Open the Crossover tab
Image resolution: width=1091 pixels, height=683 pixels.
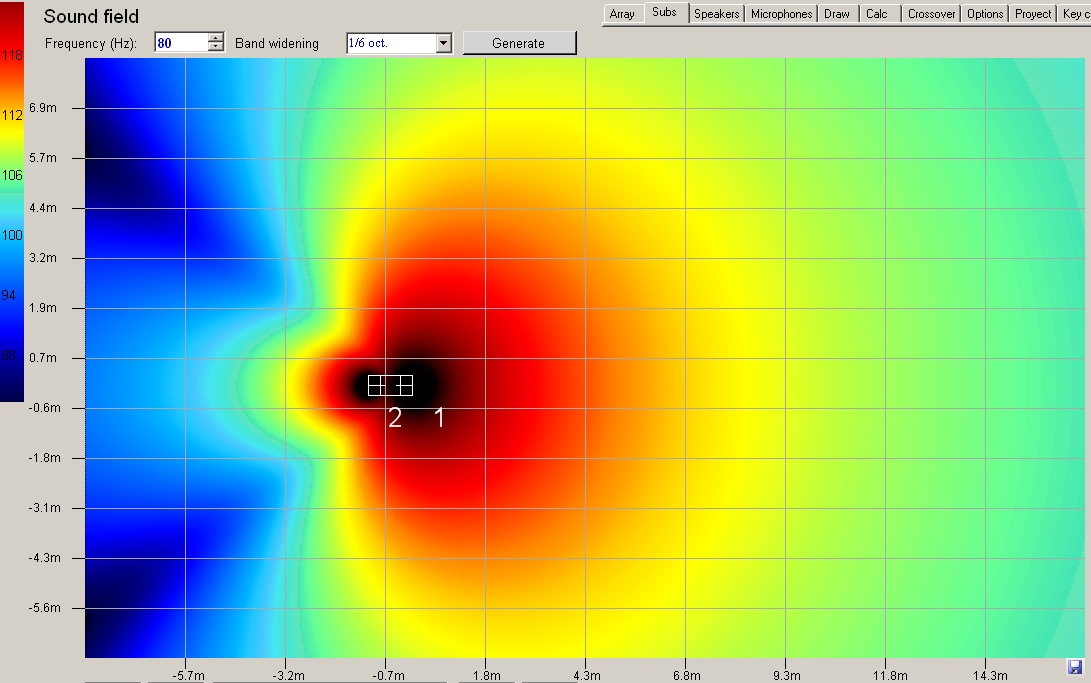(932, 14)
